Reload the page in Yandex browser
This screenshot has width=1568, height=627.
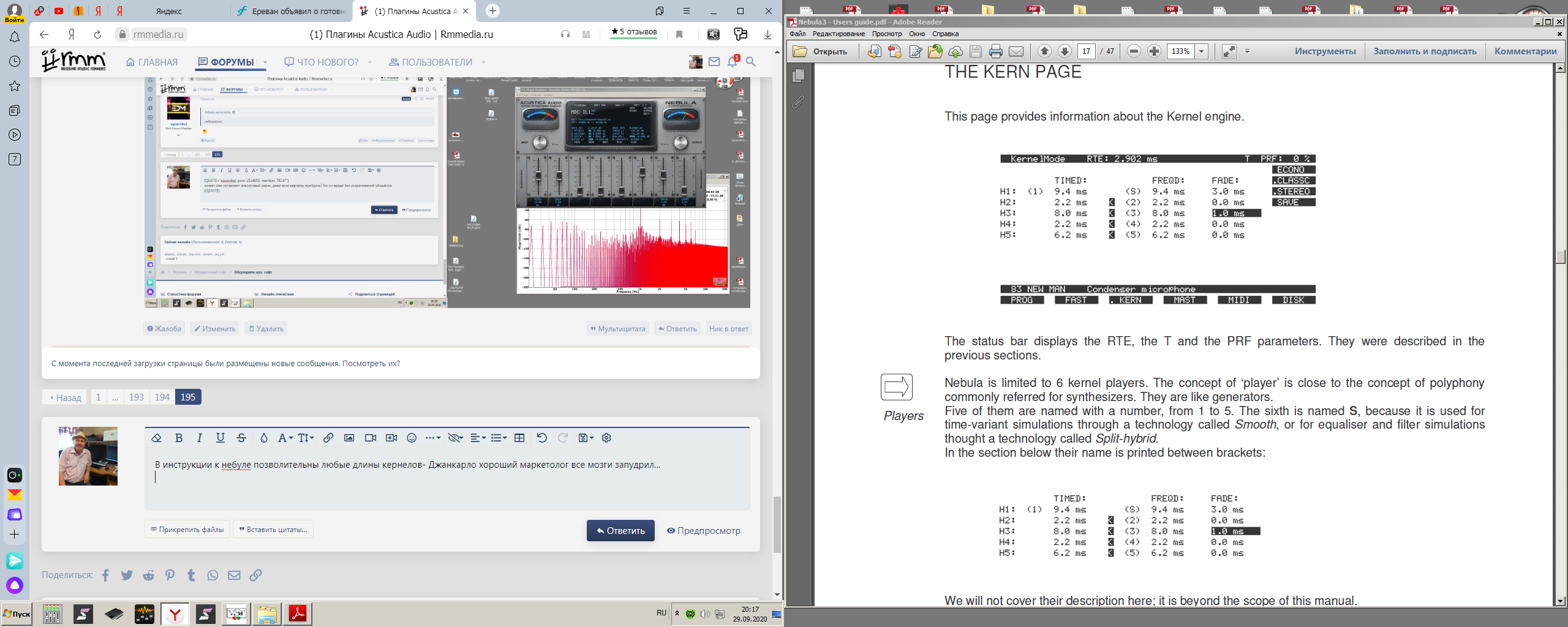pyautogui.click(x=97, y=35)
